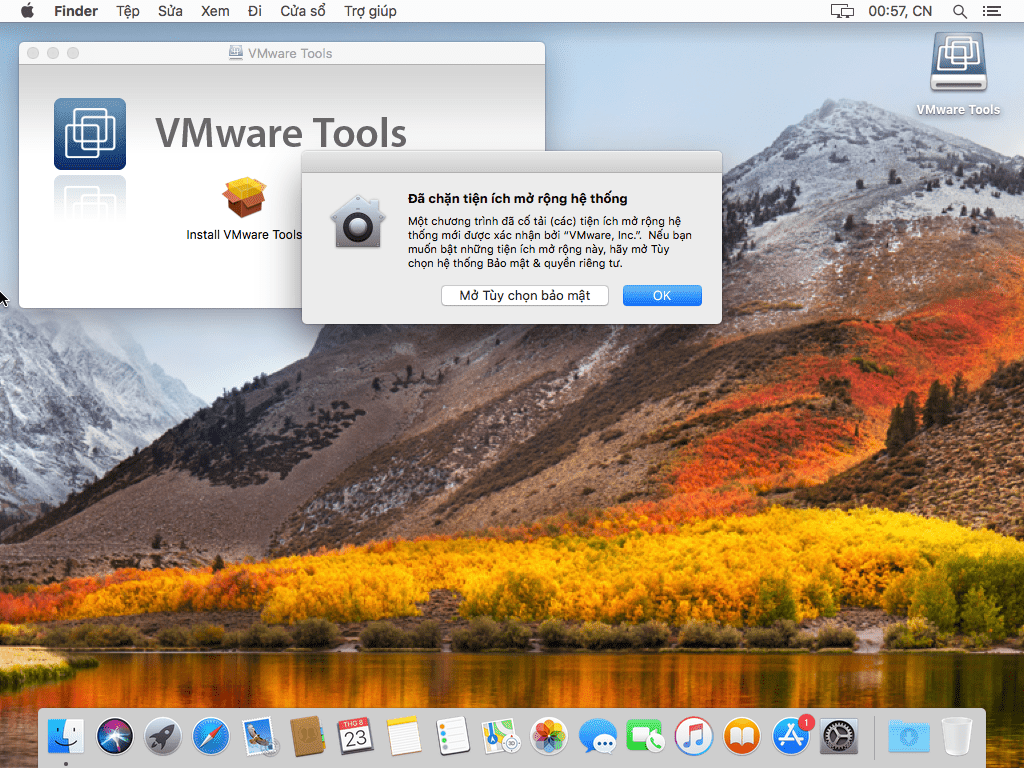Viewport: 1024px width, 768px height.
Task: Open the VMware Tools disk on desktop
Action: click(958, 62)
